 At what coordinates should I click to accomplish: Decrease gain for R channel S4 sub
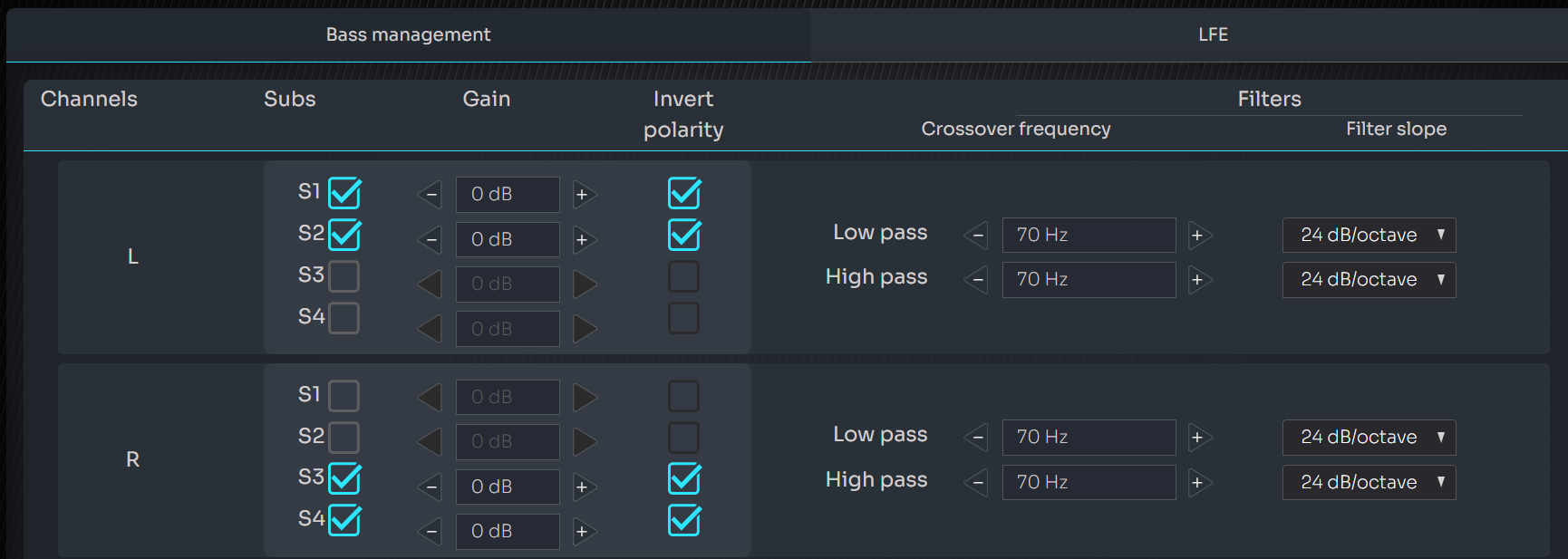[x=431, y=532]
